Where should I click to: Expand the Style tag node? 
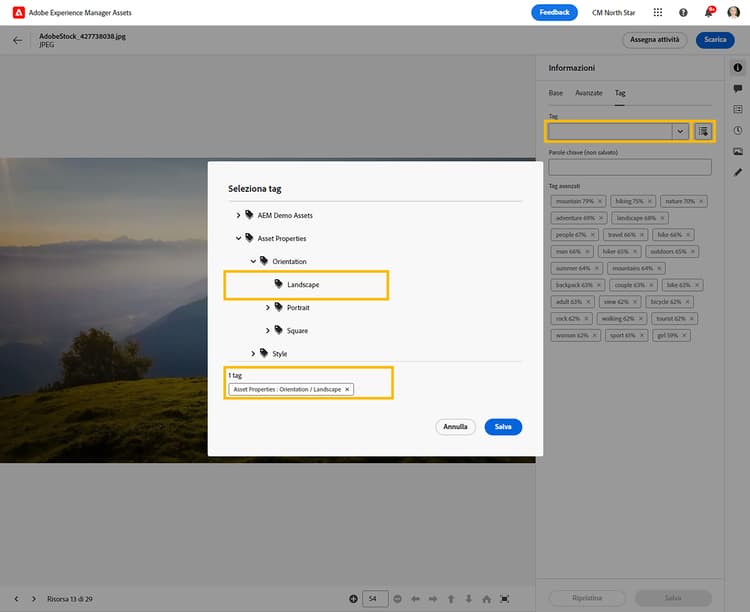coord(253,353)
